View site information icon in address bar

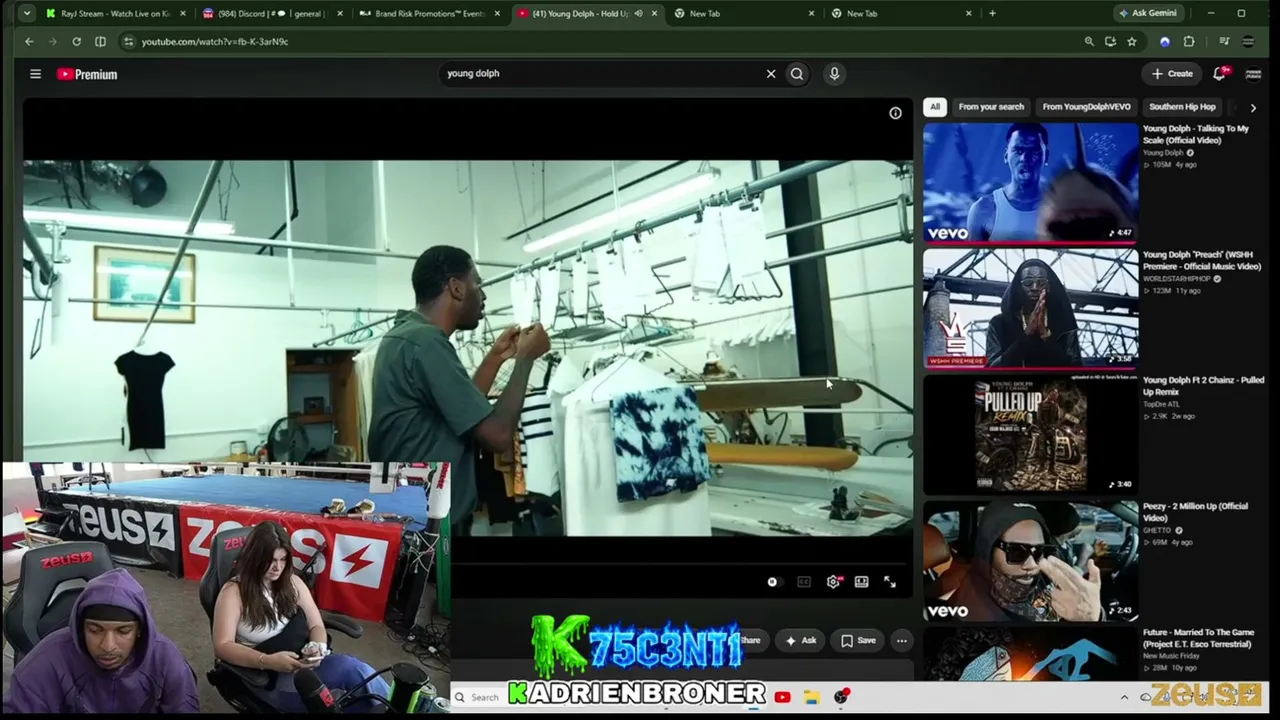(128, 42)
